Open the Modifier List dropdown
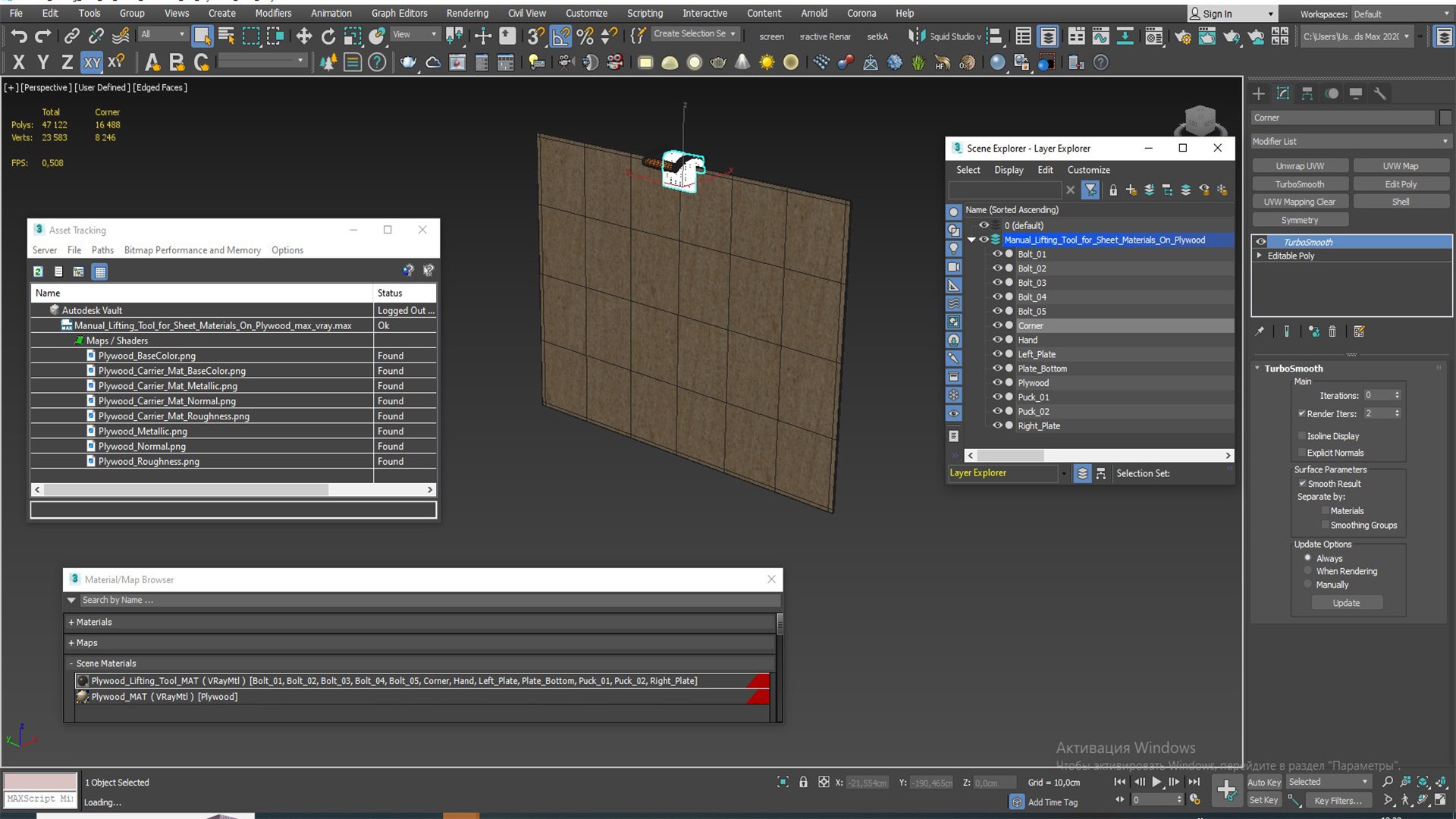The height and width of the screenshot is (819, 1456). [x=1350, y=141]
